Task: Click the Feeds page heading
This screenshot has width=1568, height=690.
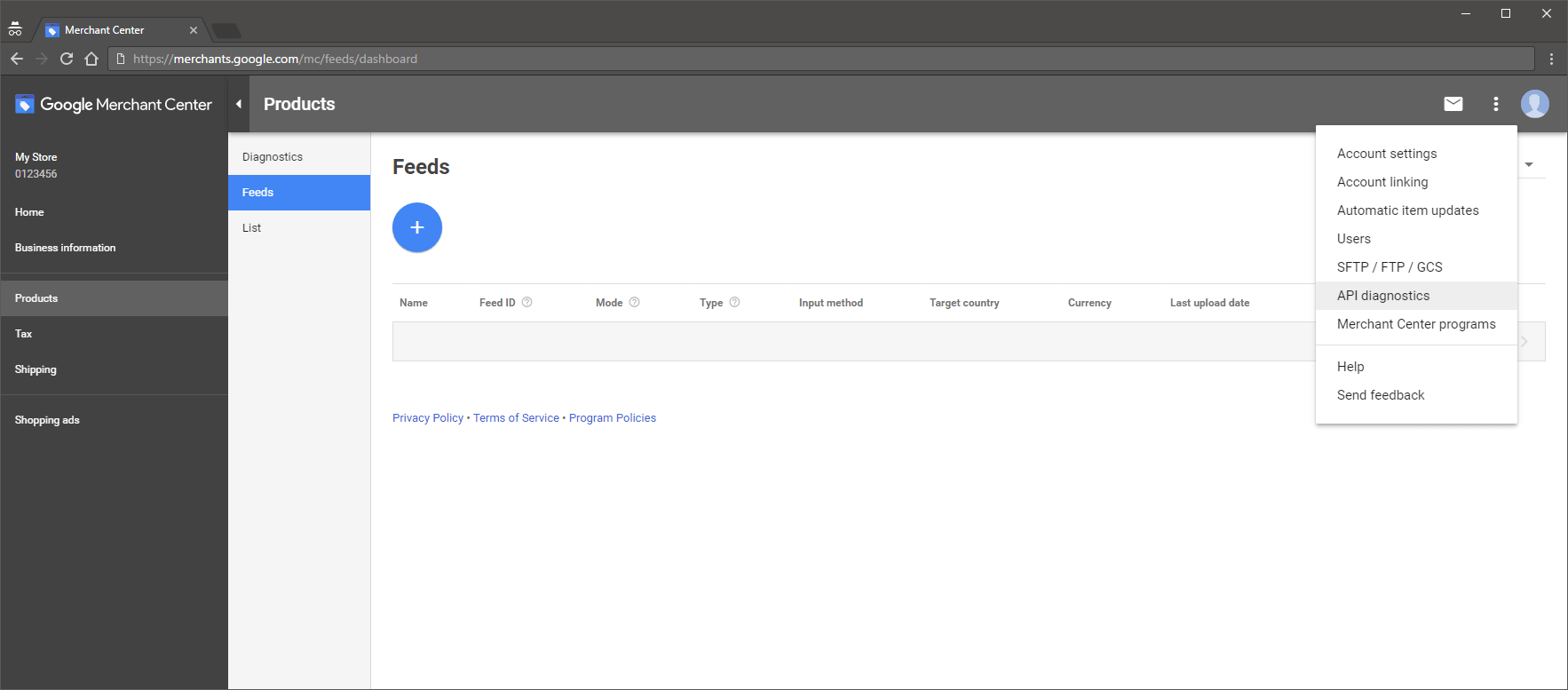Action: pyautogui.click(x=421, y=167)
